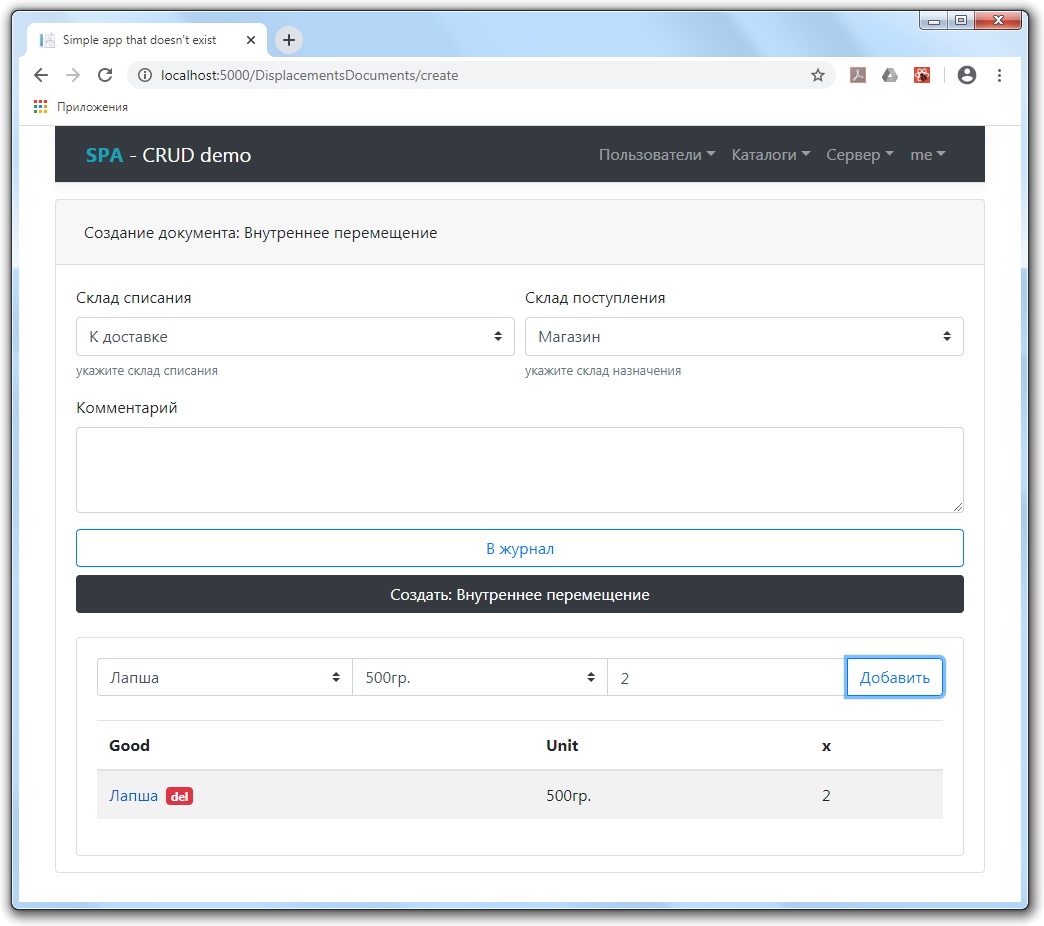Open the PDF extension icon
This screenshot has height=926, width=1044.
tap(858, 75)
